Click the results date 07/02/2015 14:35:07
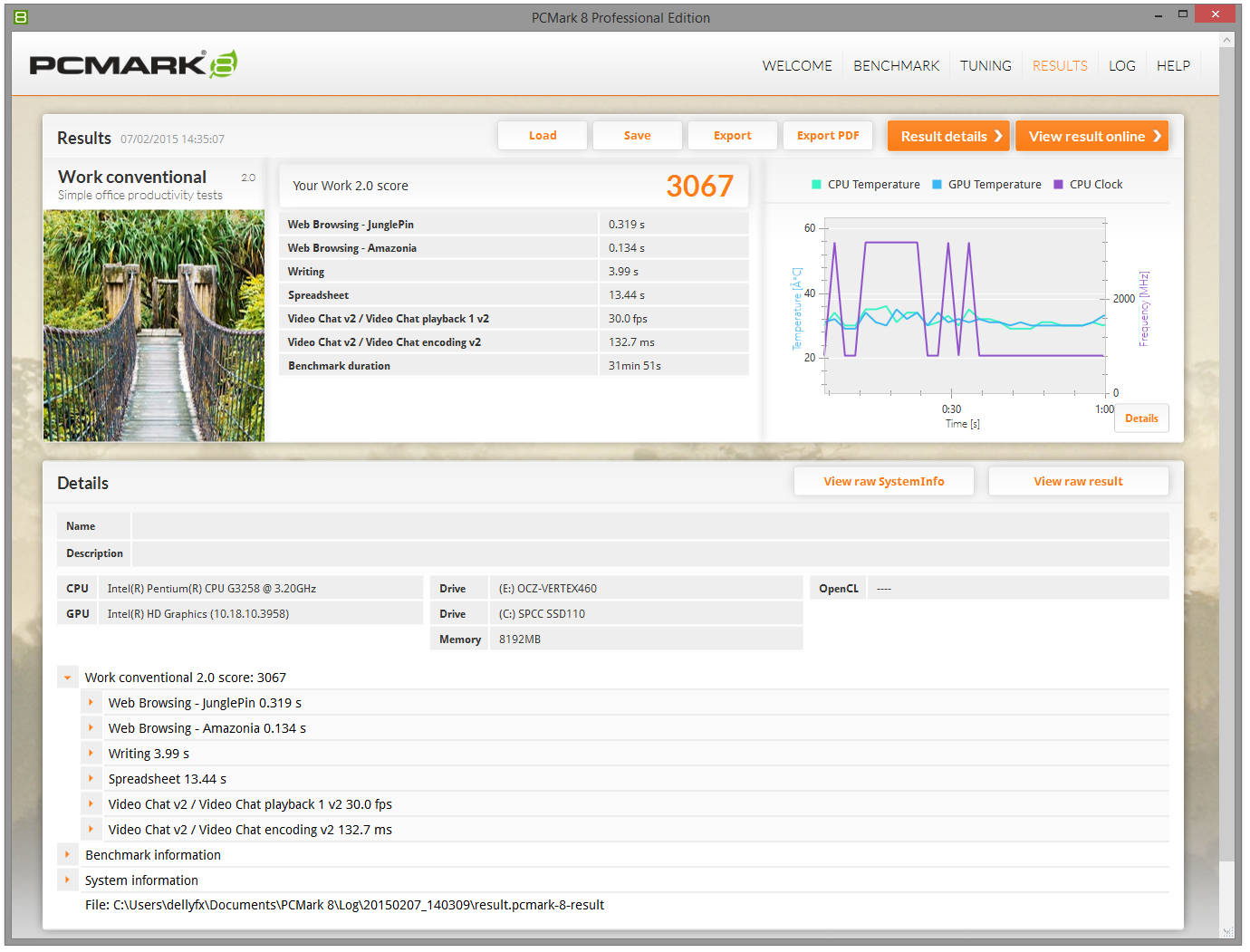This screenshot has width=1250, height=952. pos(172,139)
